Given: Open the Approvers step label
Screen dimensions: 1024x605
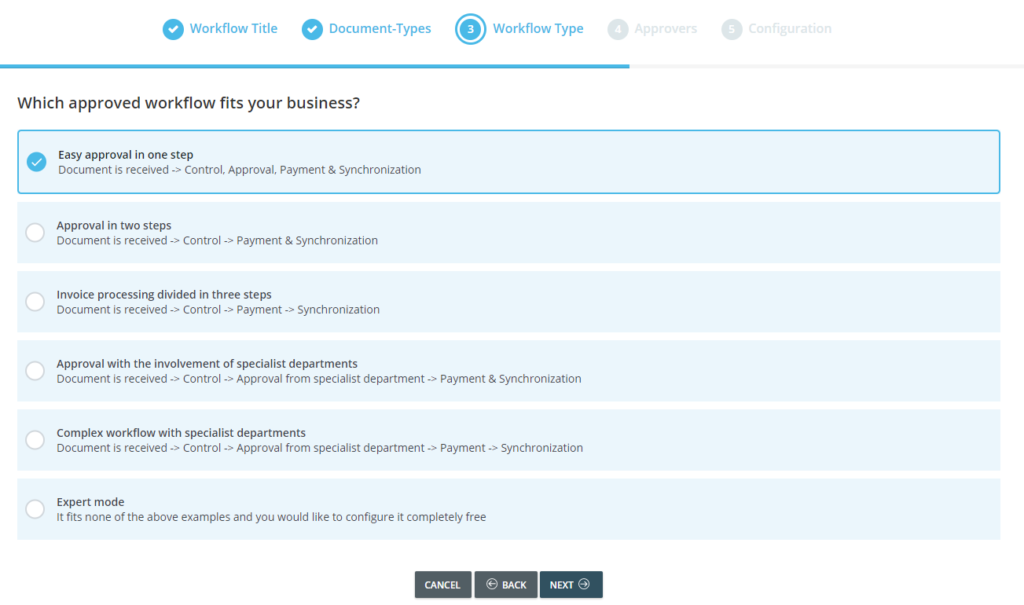Looking at the screenshot, I should pyautogui.click(x=665, y=29).
